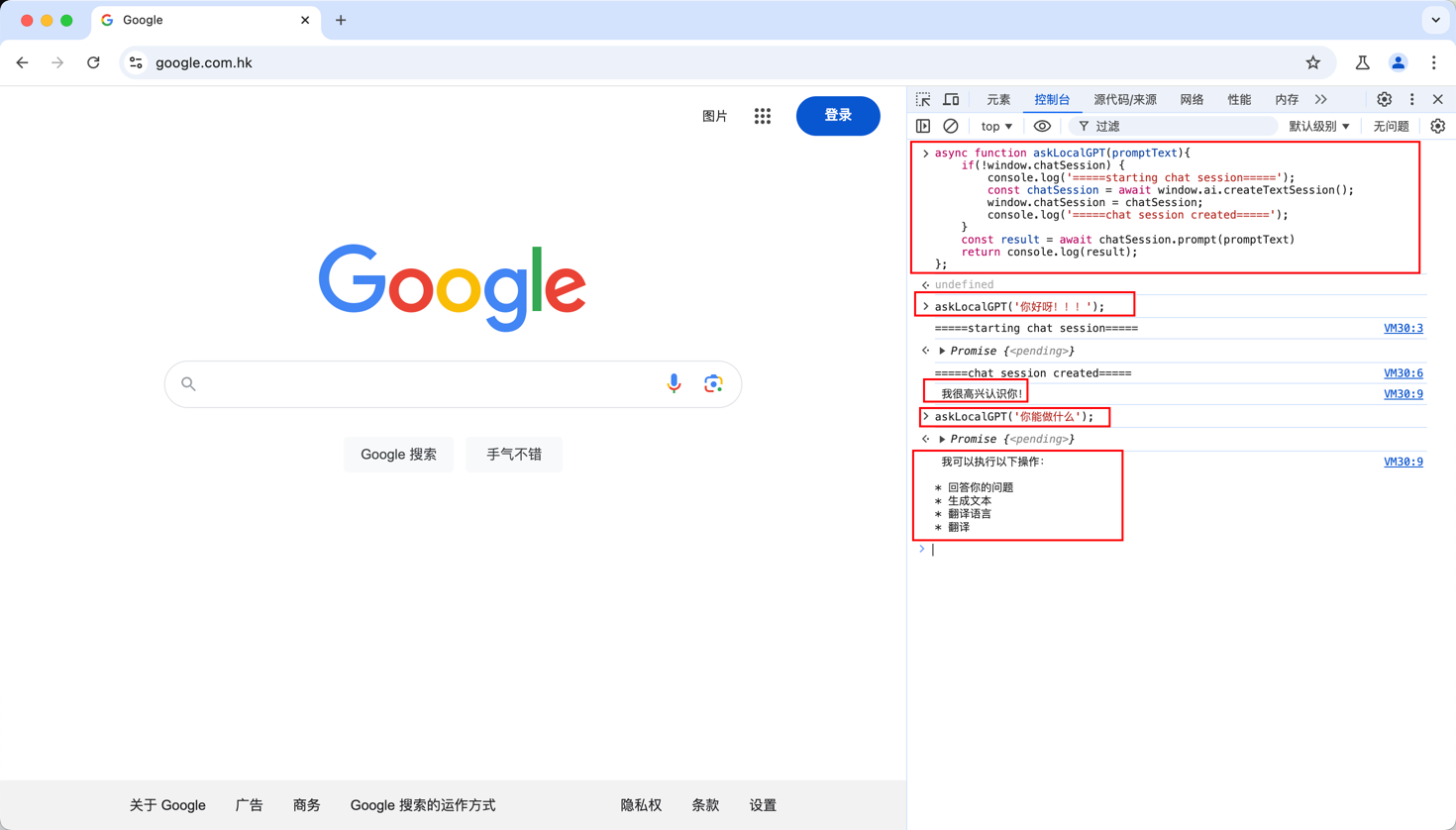
Task: Select the undefined console result
Action: [x=964, y=284]
